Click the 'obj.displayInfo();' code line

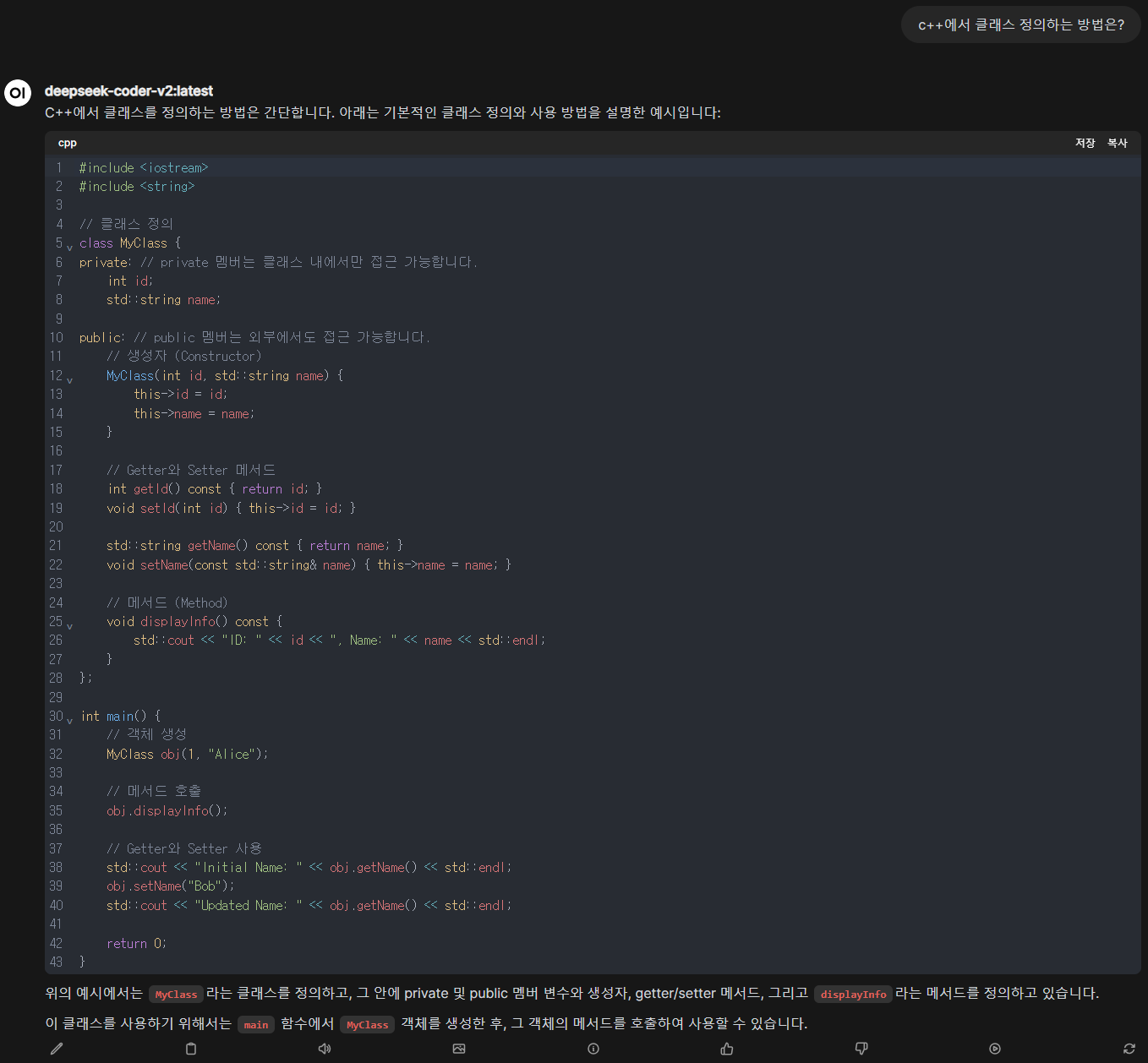click(167, 810)
